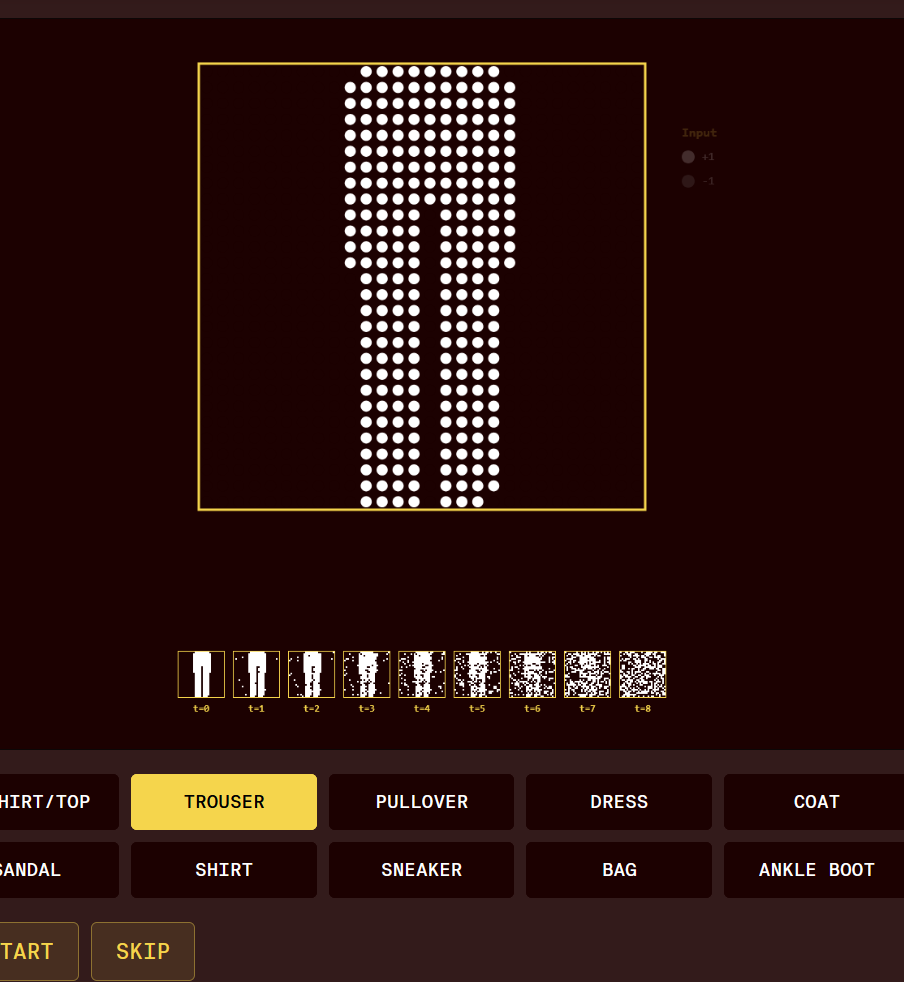This screenshot has width=904, height=982.
Task: Pick the DRESS class button
Action: (619, 802)
